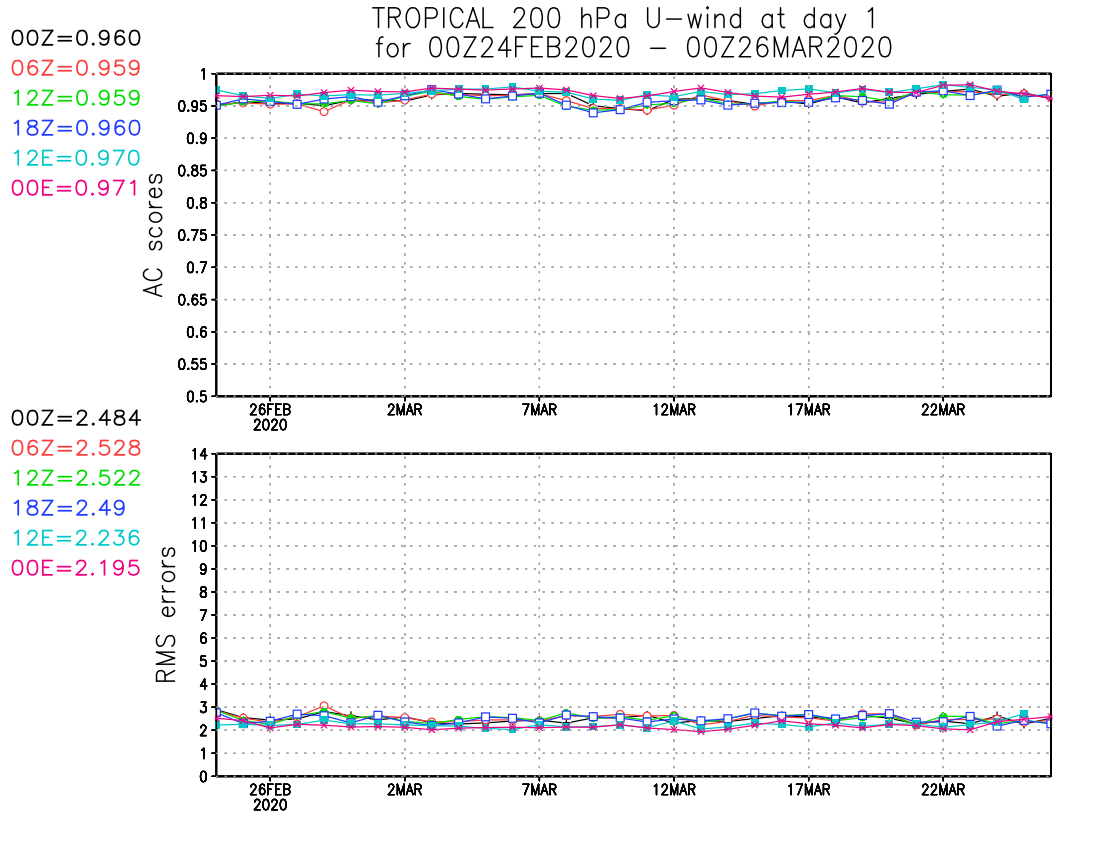The image size is (1100, 850).
Task: Click the '7' tick on the RMS axis
Action: click(x=203, y=616)
